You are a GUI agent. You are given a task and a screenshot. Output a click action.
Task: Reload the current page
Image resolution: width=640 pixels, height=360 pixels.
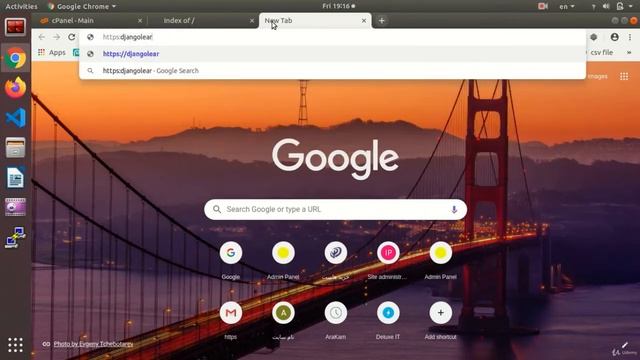[72, 37]
